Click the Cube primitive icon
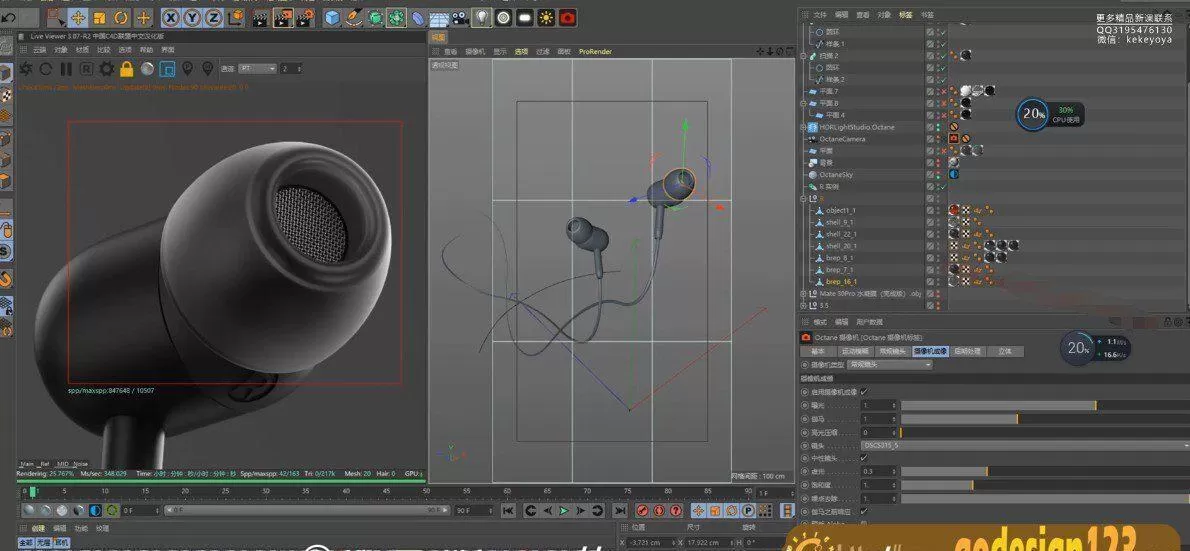This screenshot has height=551, width=1190. tap(332, 18)
